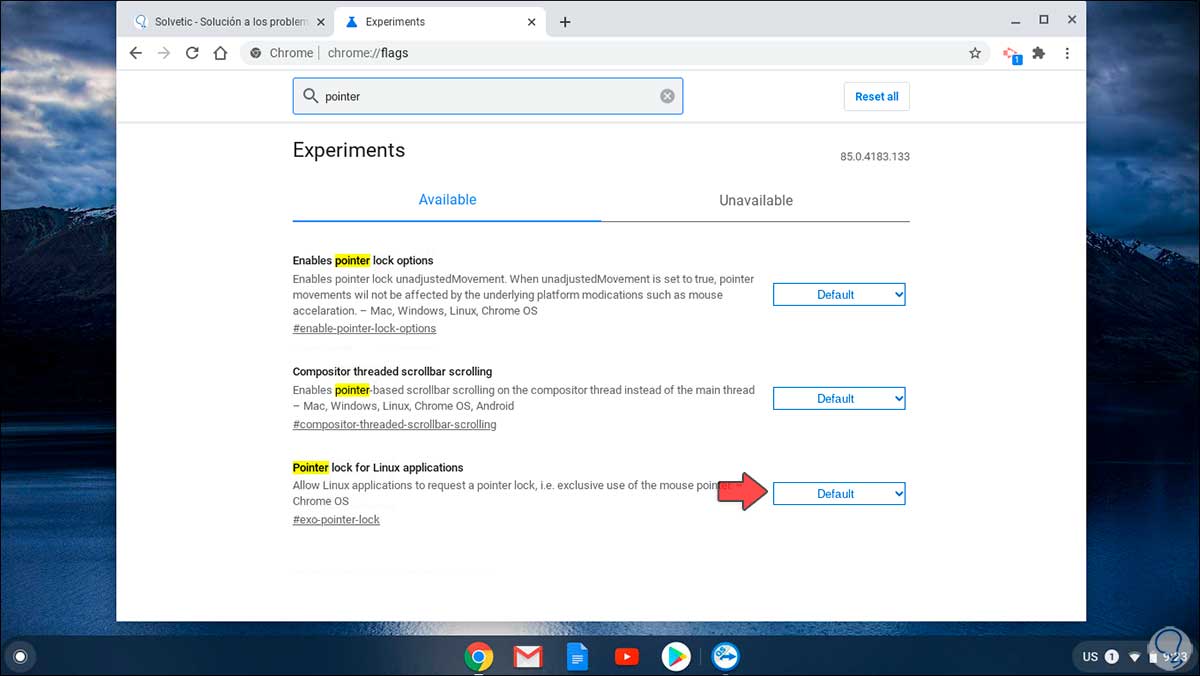Click the Enables pointer lock options title
The height and width of the screenshot is (676, 1200).
coord(363,260)
